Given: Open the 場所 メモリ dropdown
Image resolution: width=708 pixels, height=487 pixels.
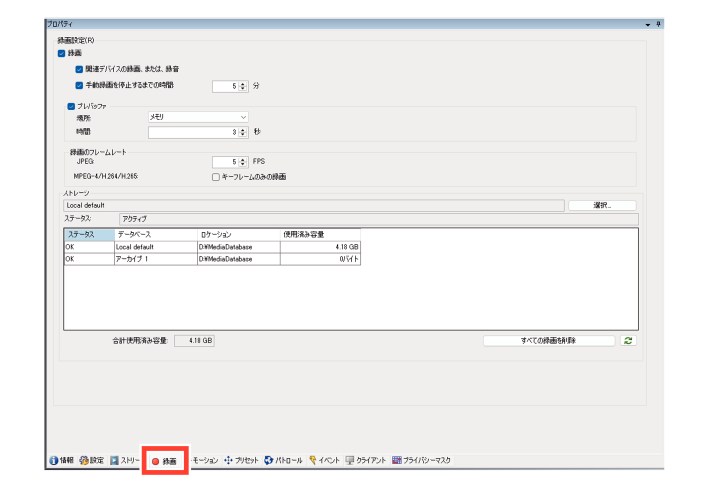Looking at the screenshot, I should 198,117.
